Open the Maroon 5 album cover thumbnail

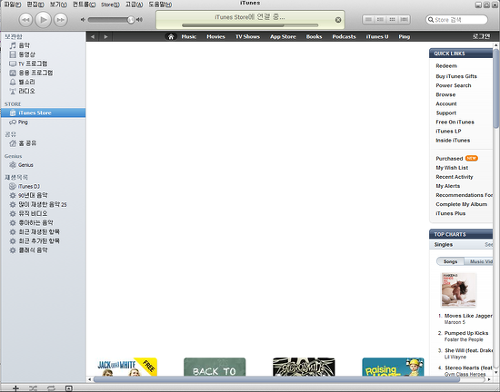tap(459, 290)
